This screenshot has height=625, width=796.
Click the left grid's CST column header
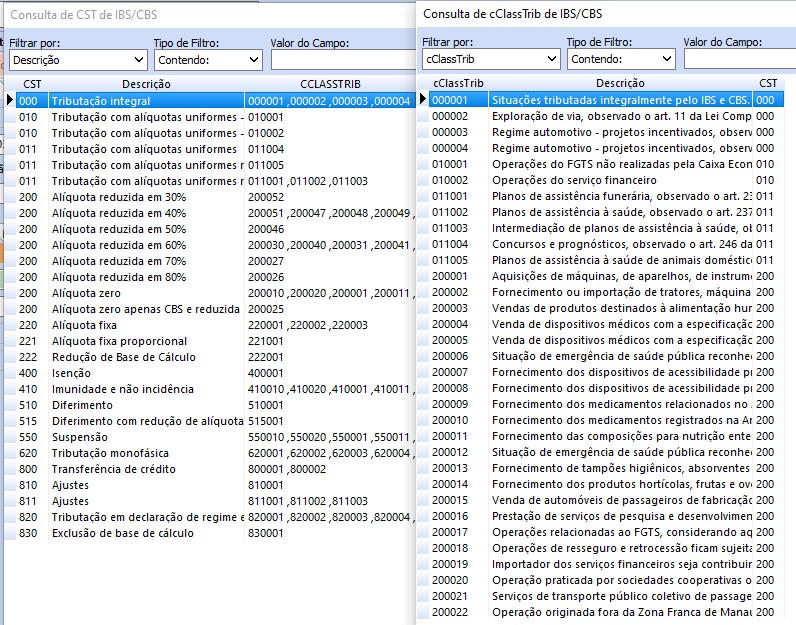pos(32,84)
